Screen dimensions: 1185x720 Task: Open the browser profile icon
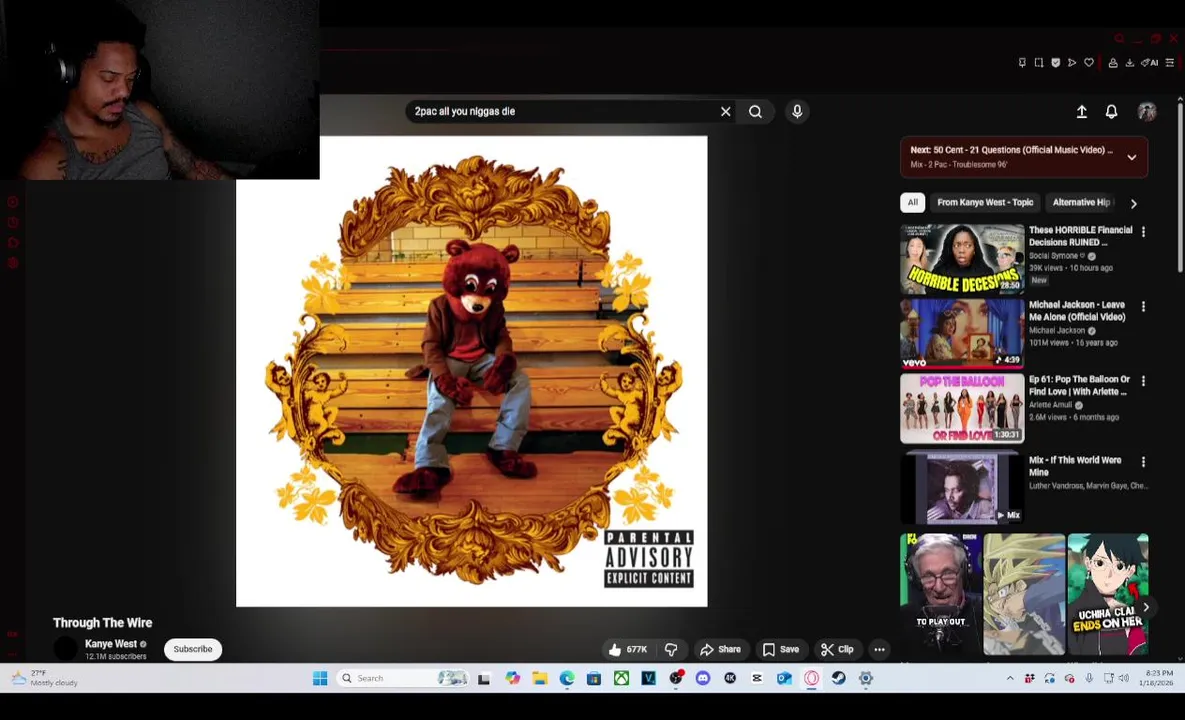(1112, 63)
